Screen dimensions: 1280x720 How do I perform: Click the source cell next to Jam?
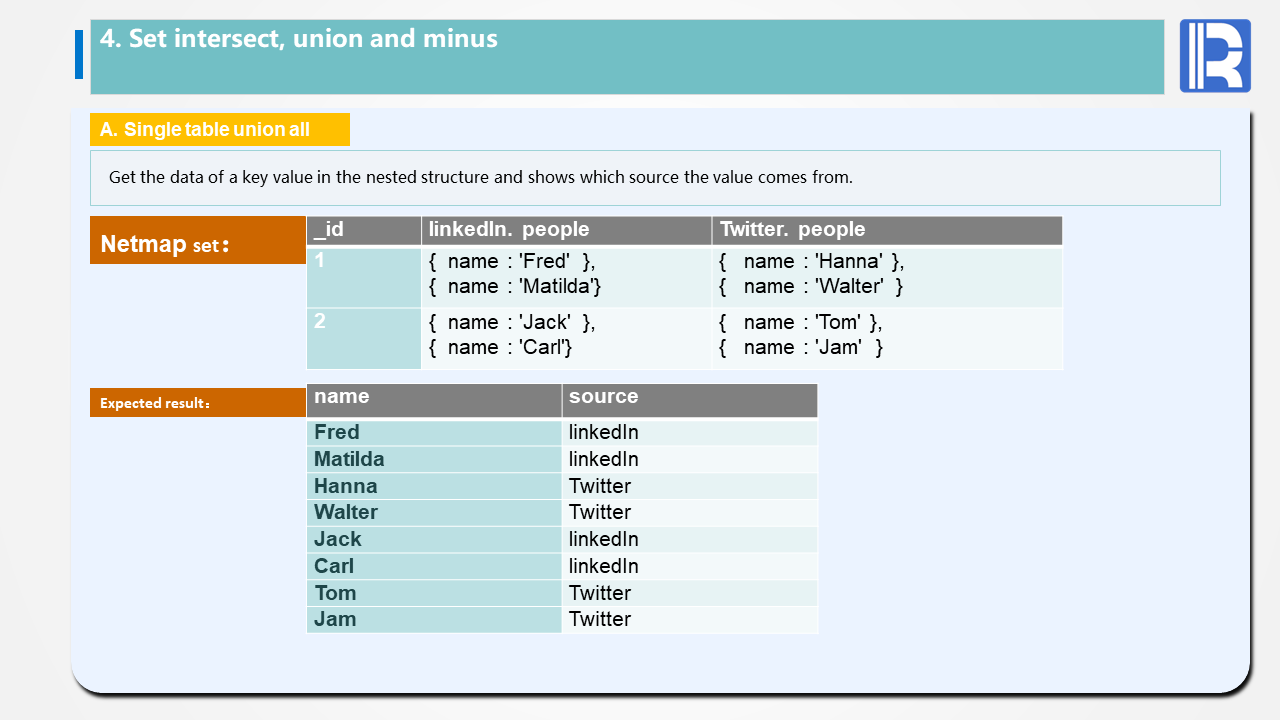click(689, 620)
